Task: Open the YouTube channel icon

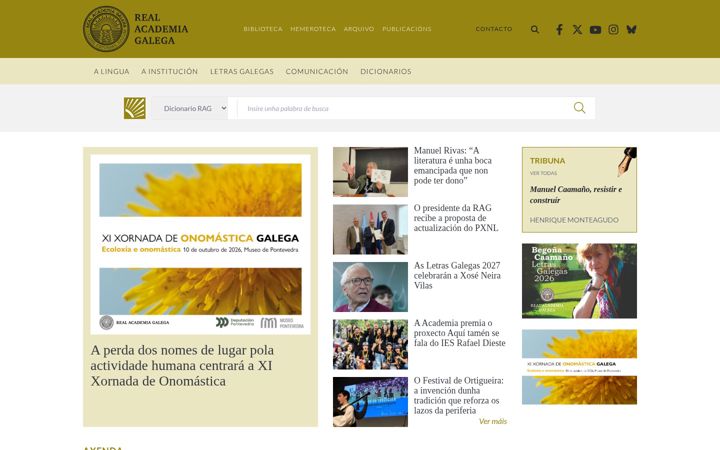Action: point(596,30)
